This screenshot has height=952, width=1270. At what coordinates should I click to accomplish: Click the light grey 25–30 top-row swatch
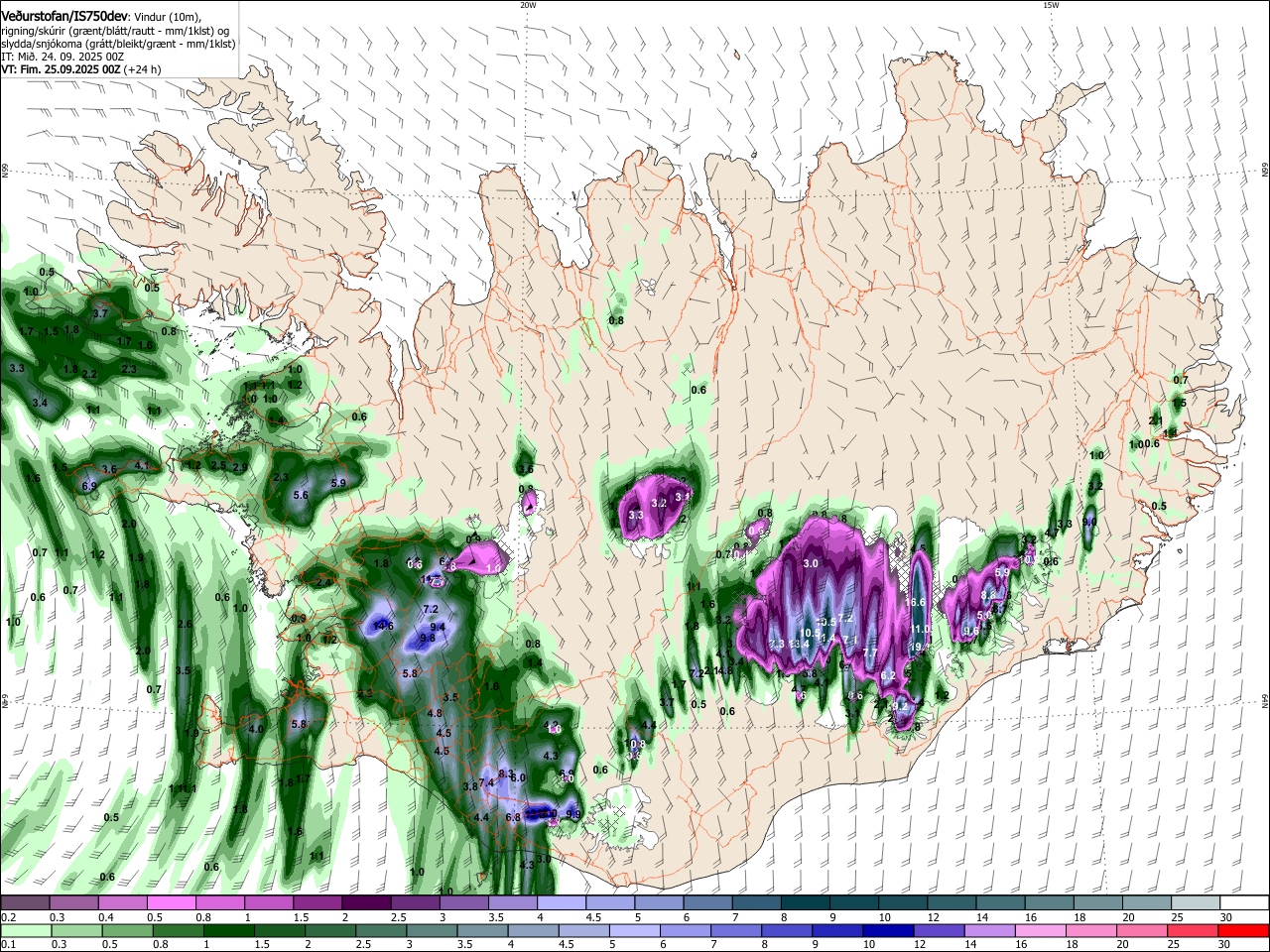[x=1196, y=902]
